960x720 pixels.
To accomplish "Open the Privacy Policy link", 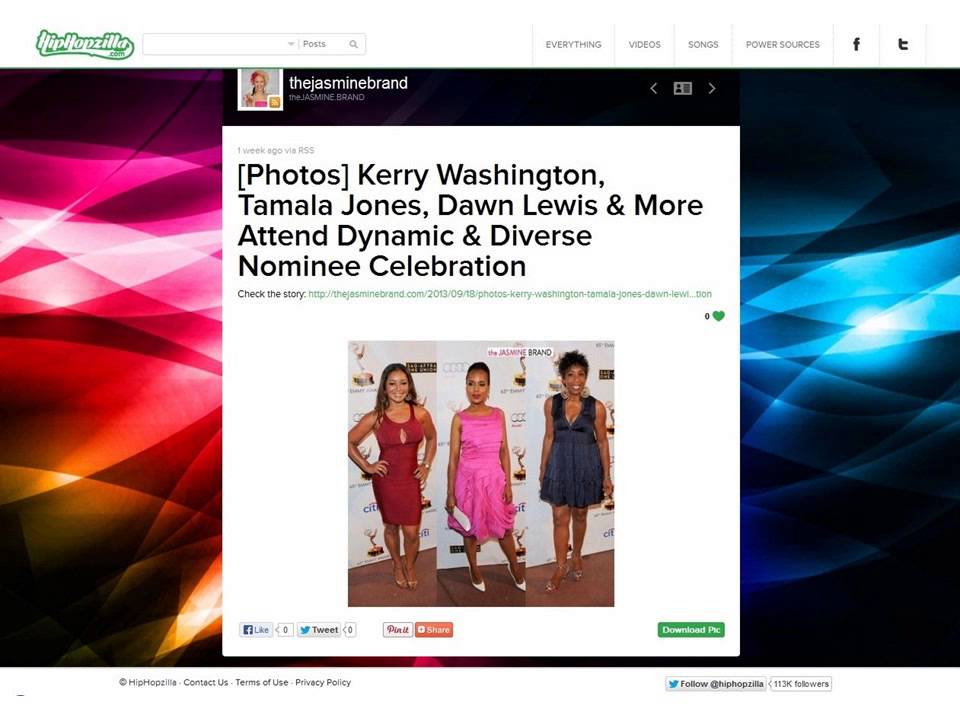I will click(x=323, y=682).
